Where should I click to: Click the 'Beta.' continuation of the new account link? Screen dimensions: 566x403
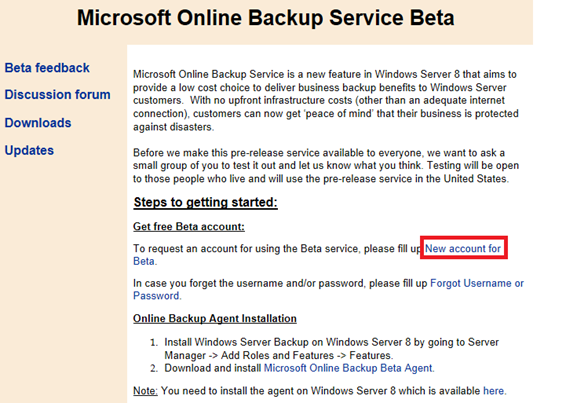pos(145,261)
